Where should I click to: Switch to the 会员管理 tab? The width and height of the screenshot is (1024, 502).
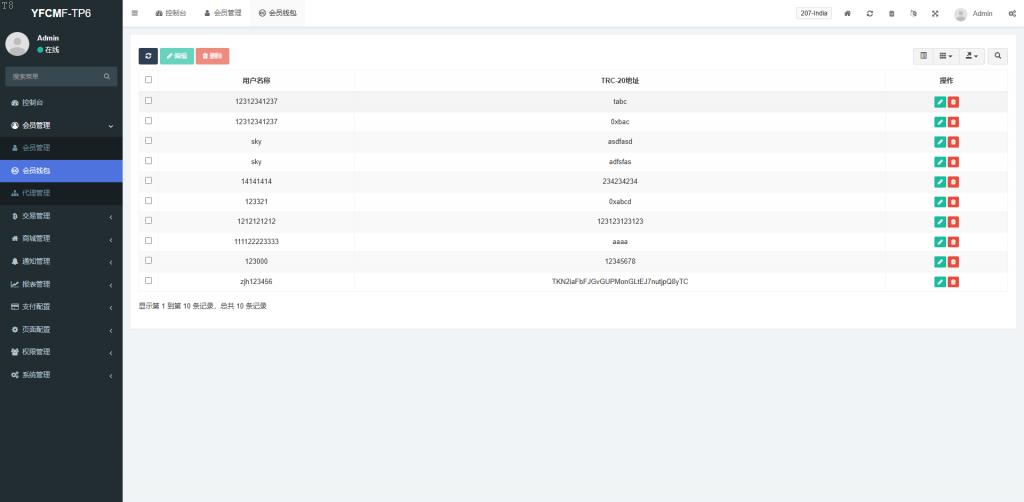click(223, 13)
